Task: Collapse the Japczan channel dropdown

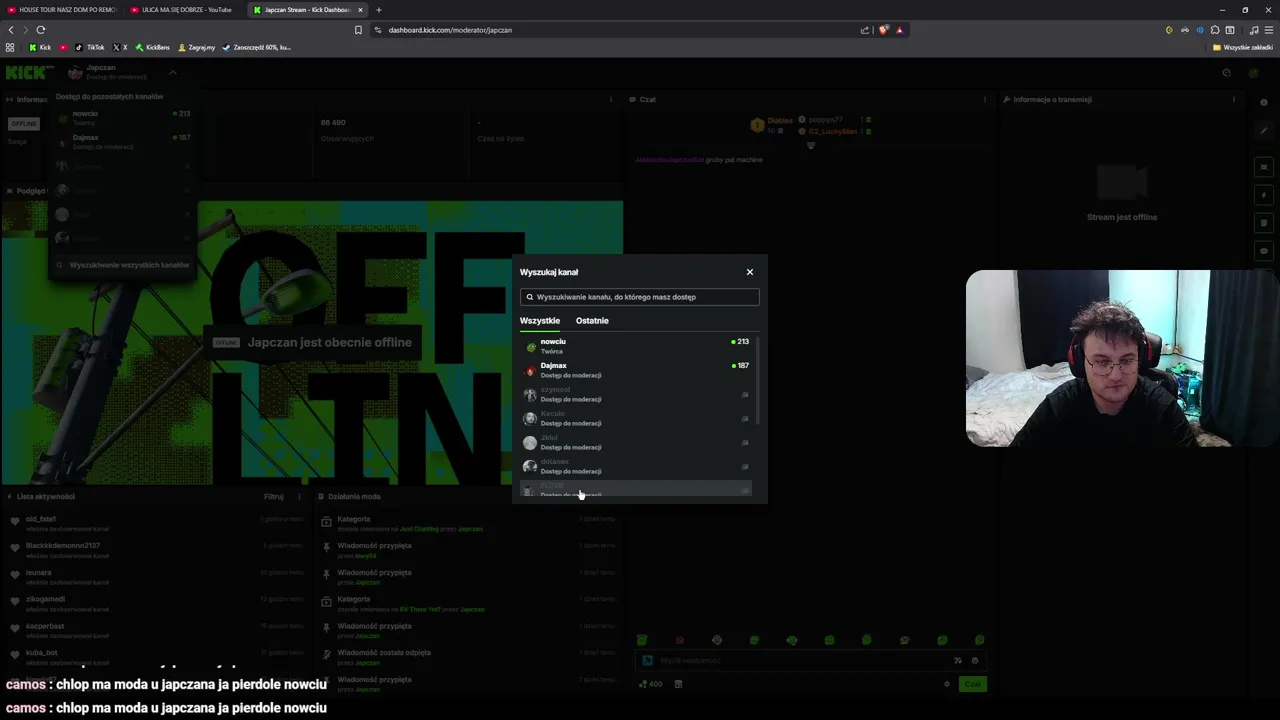Action: tap(172, 72)
